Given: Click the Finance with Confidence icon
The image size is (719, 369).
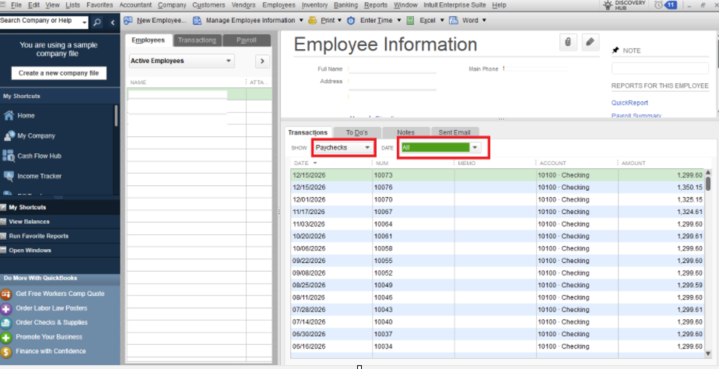Looking at the screenshot, I should coord(6,352).
